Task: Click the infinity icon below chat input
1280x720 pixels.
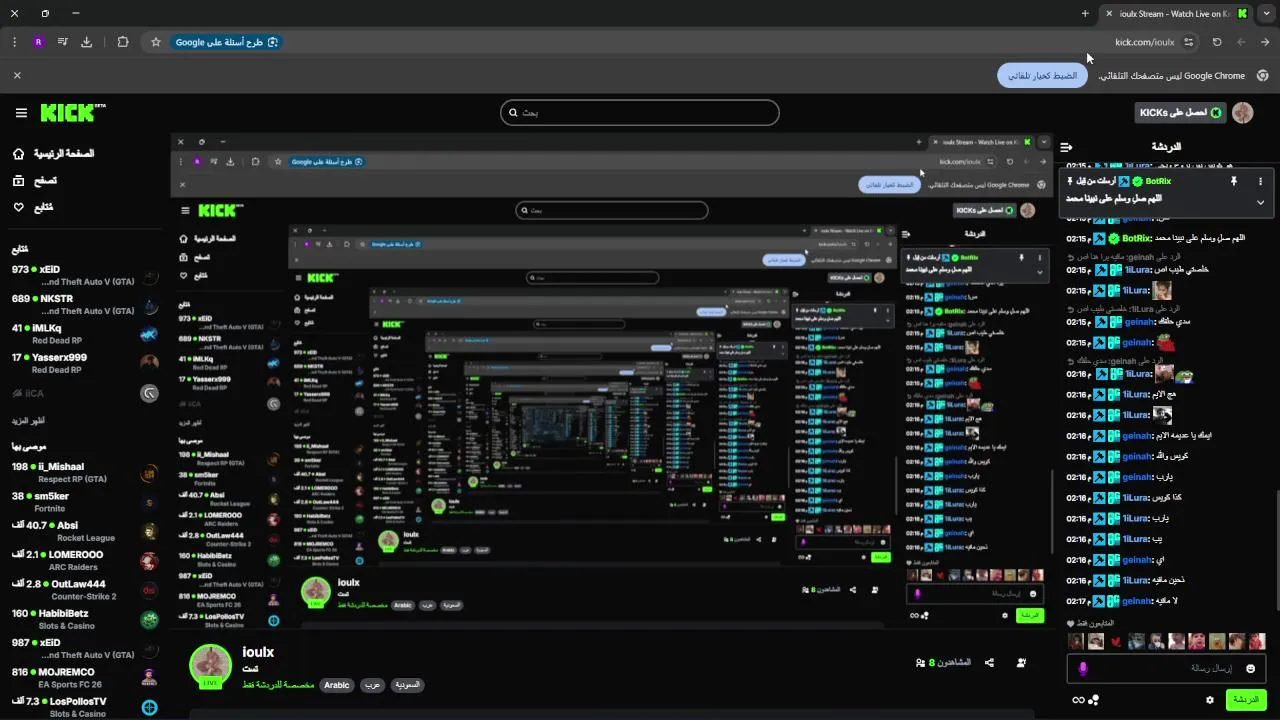Action: tap(1078, 700)
